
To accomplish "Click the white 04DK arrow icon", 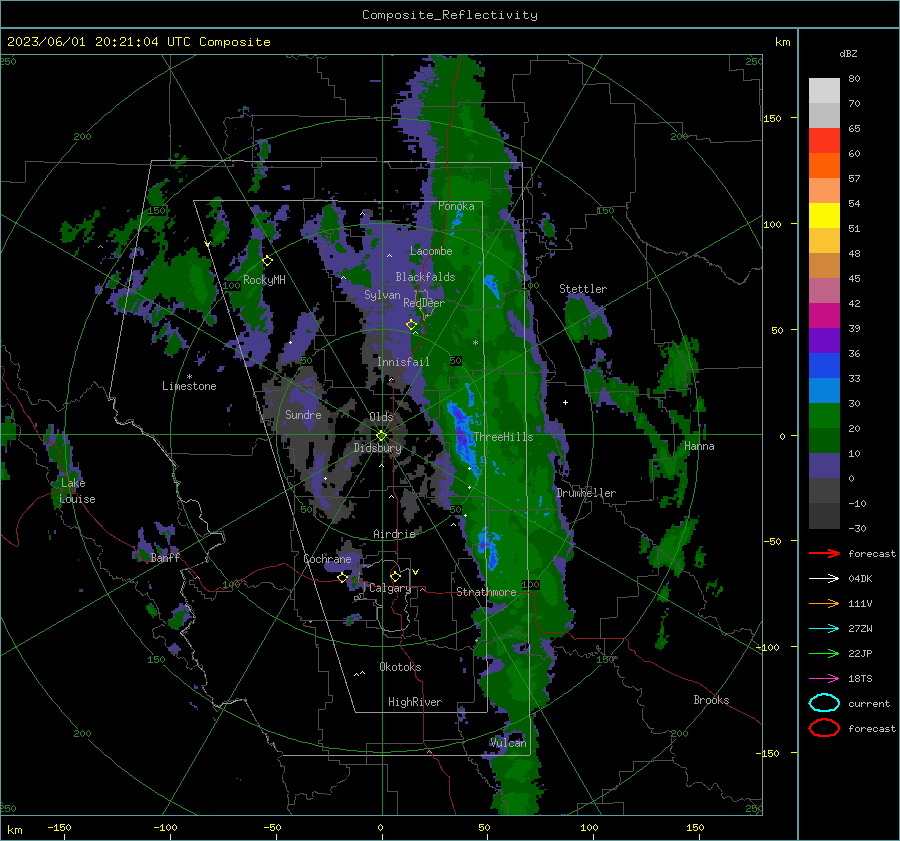I will (824, 579).
